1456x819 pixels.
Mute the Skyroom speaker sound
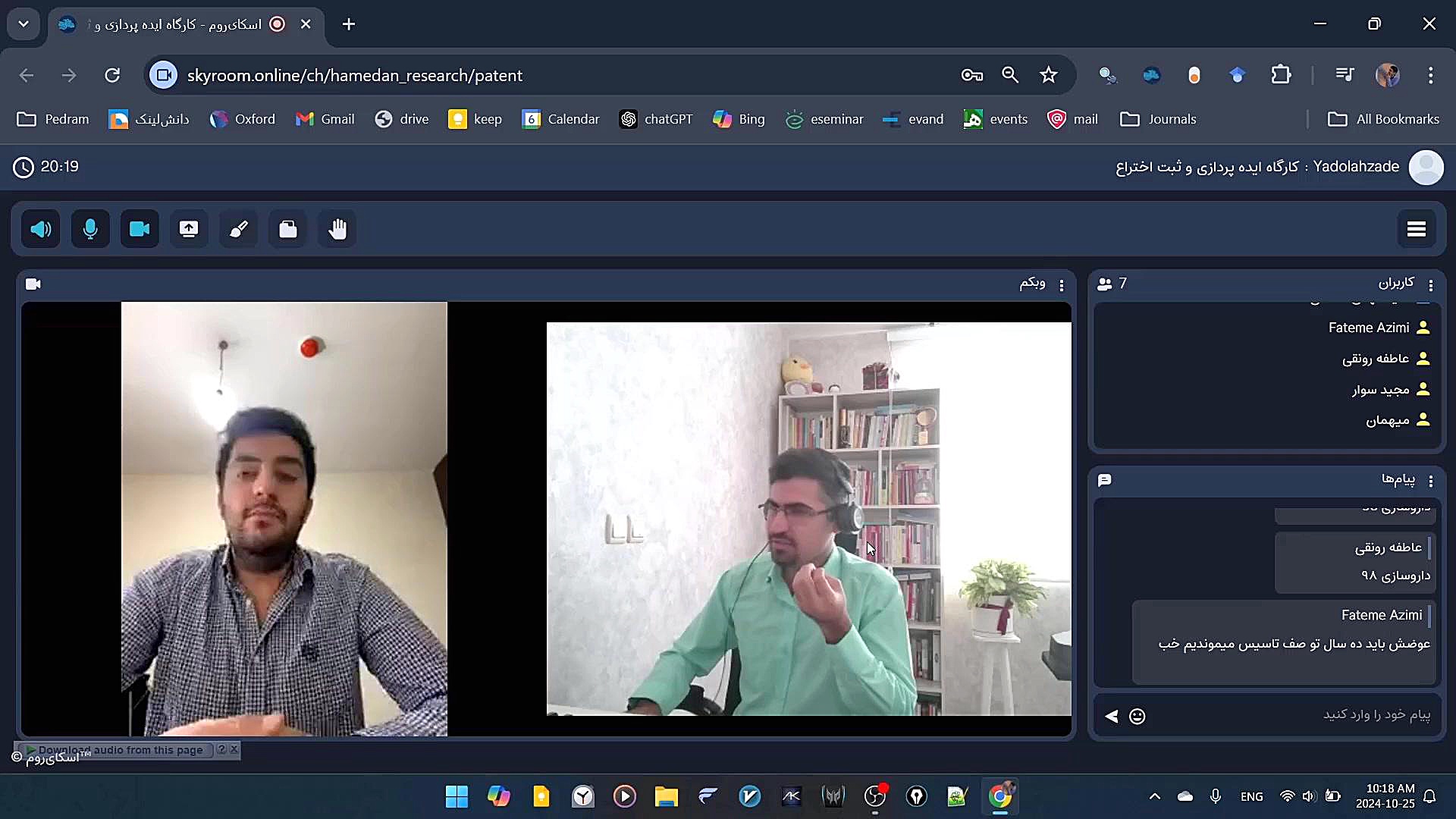click(41, 229)
